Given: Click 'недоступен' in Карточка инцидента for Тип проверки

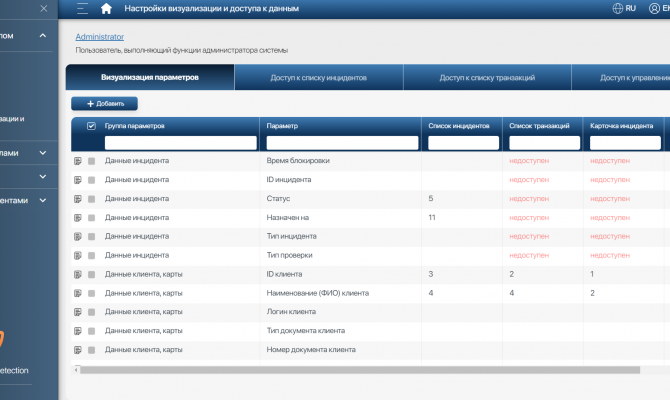Looking at the screenshot, I should (x=610, y=255).
